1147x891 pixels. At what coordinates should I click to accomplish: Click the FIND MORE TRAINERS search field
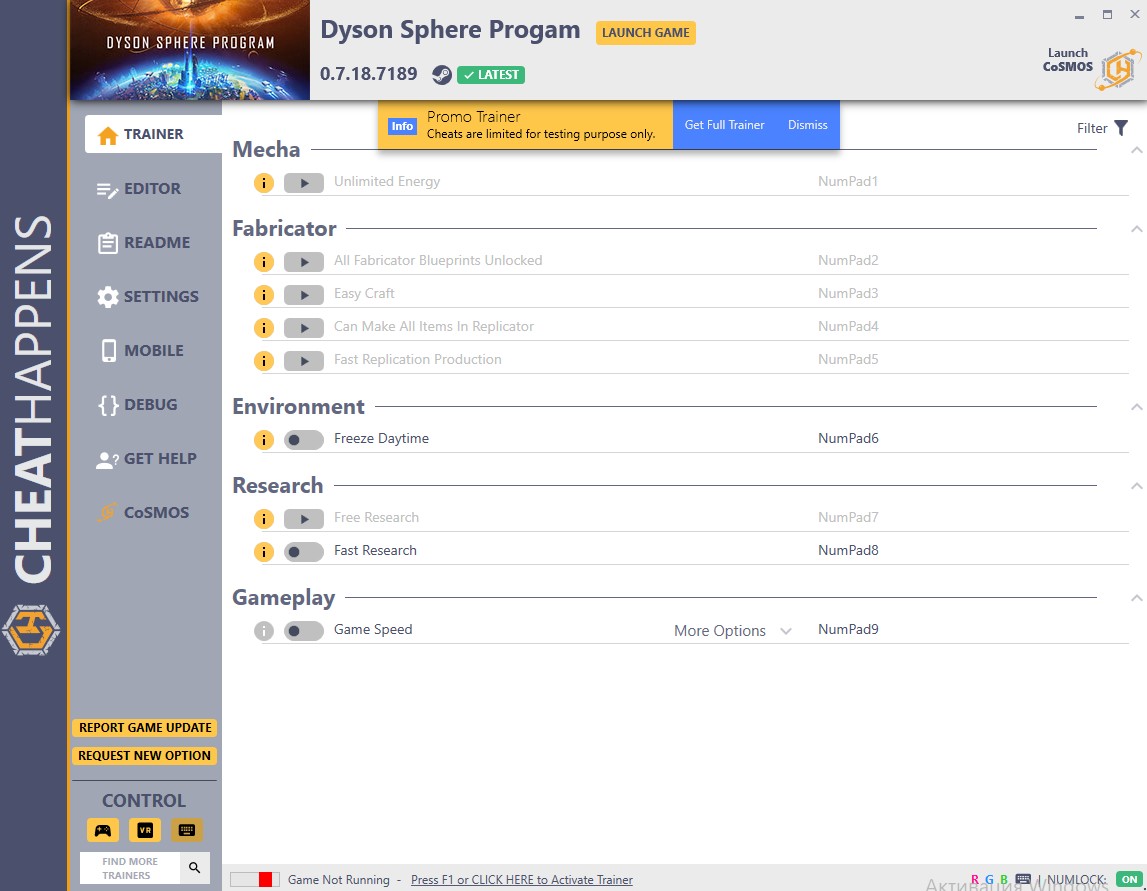(x=130, y=868)
